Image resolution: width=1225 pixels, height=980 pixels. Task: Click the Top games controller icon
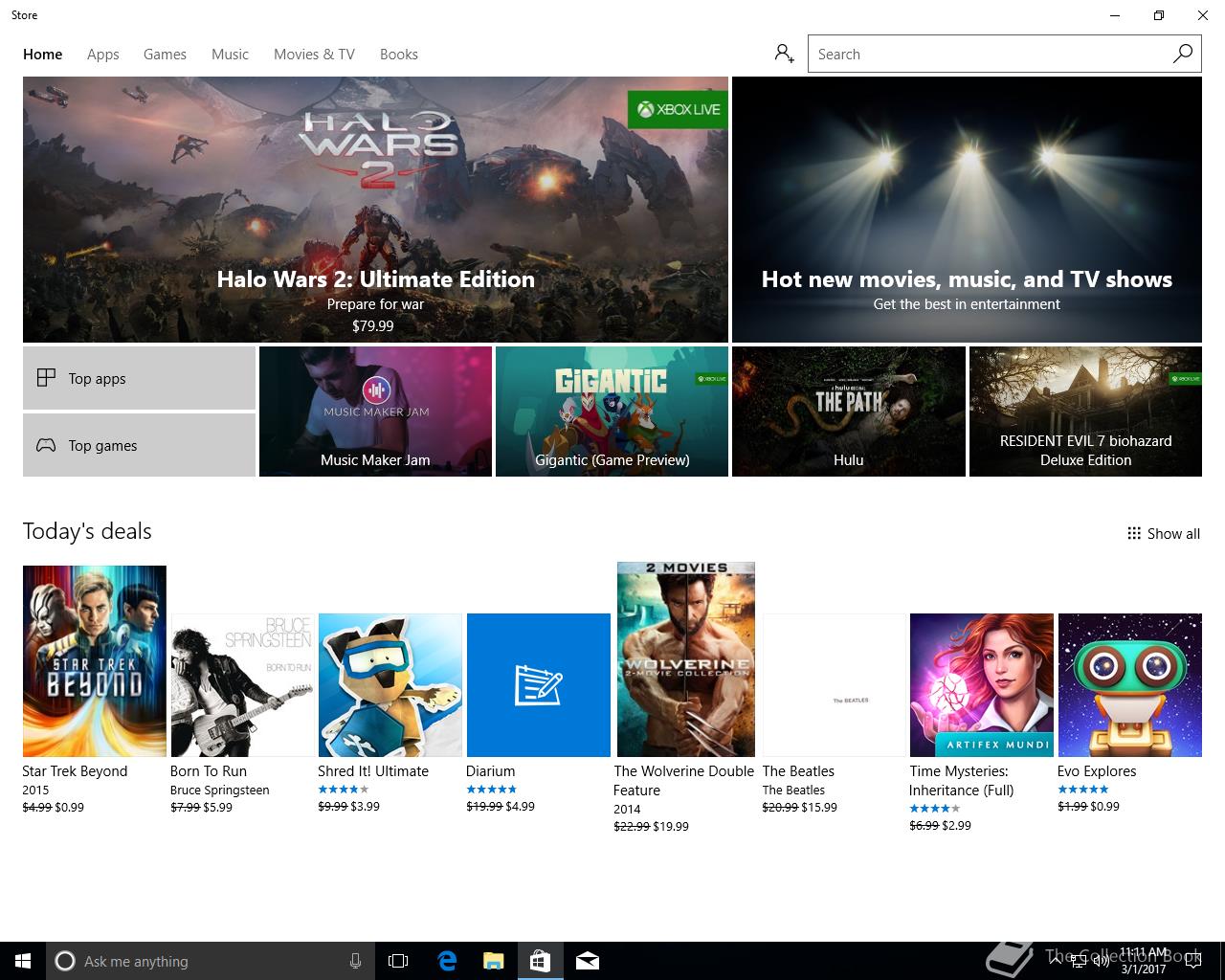[x=46, y=445]
